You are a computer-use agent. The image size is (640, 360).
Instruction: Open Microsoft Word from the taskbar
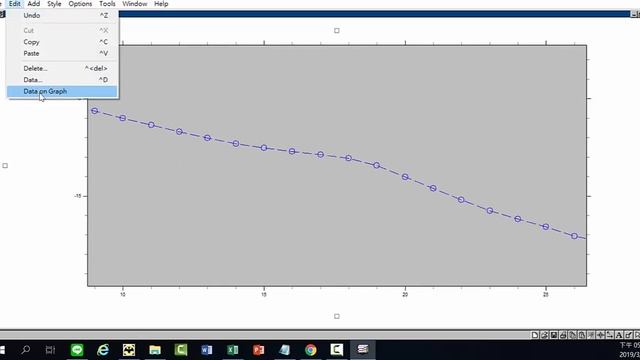tap(207, 350)
